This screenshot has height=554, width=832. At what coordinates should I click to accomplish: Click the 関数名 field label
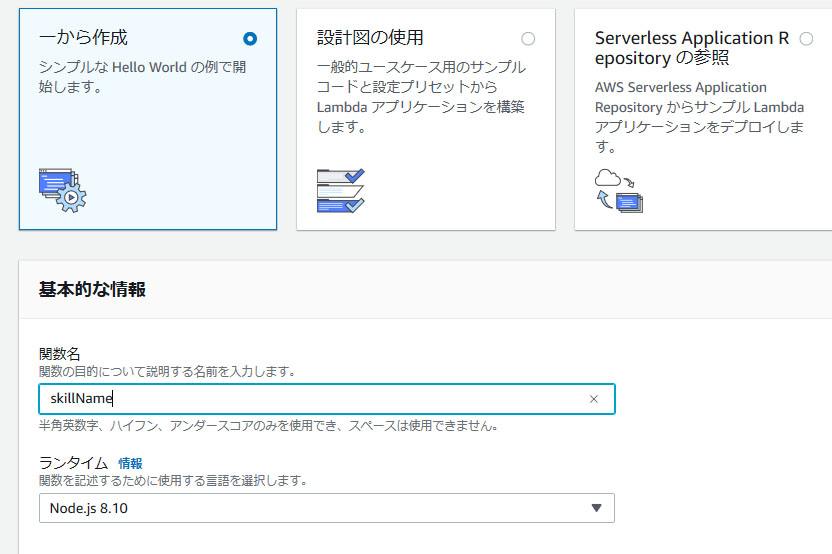[59, 354]
